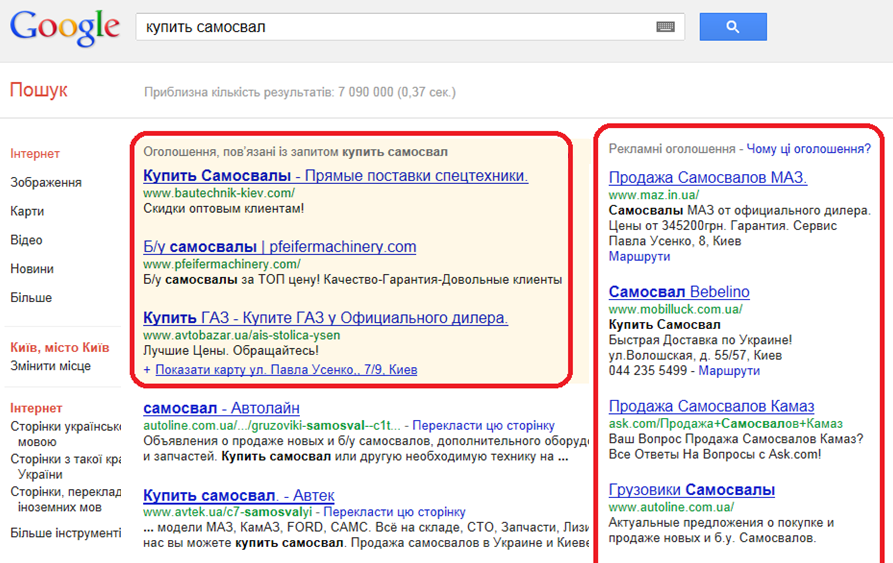Open result 'самосвал - Автолайн'
Screen dimensions: 893x563
(x=222, y=408)
